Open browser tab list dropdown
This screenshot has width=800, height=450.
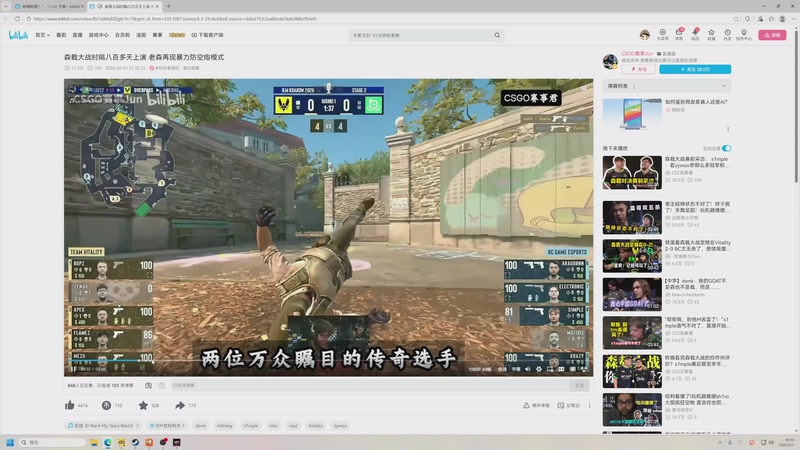pos(6,6)
